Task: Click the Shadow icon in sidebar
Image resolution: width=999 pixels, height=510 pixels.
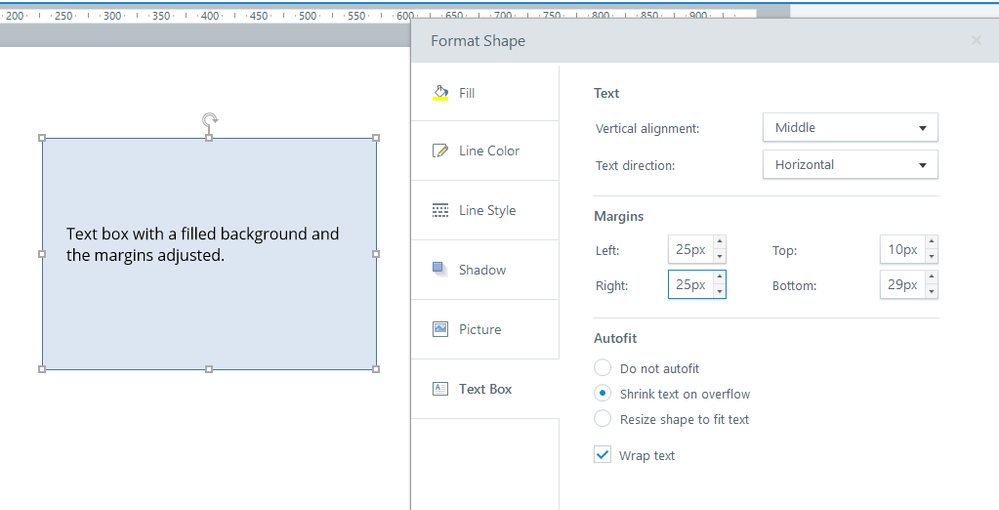Action: [x=440, y=269]
